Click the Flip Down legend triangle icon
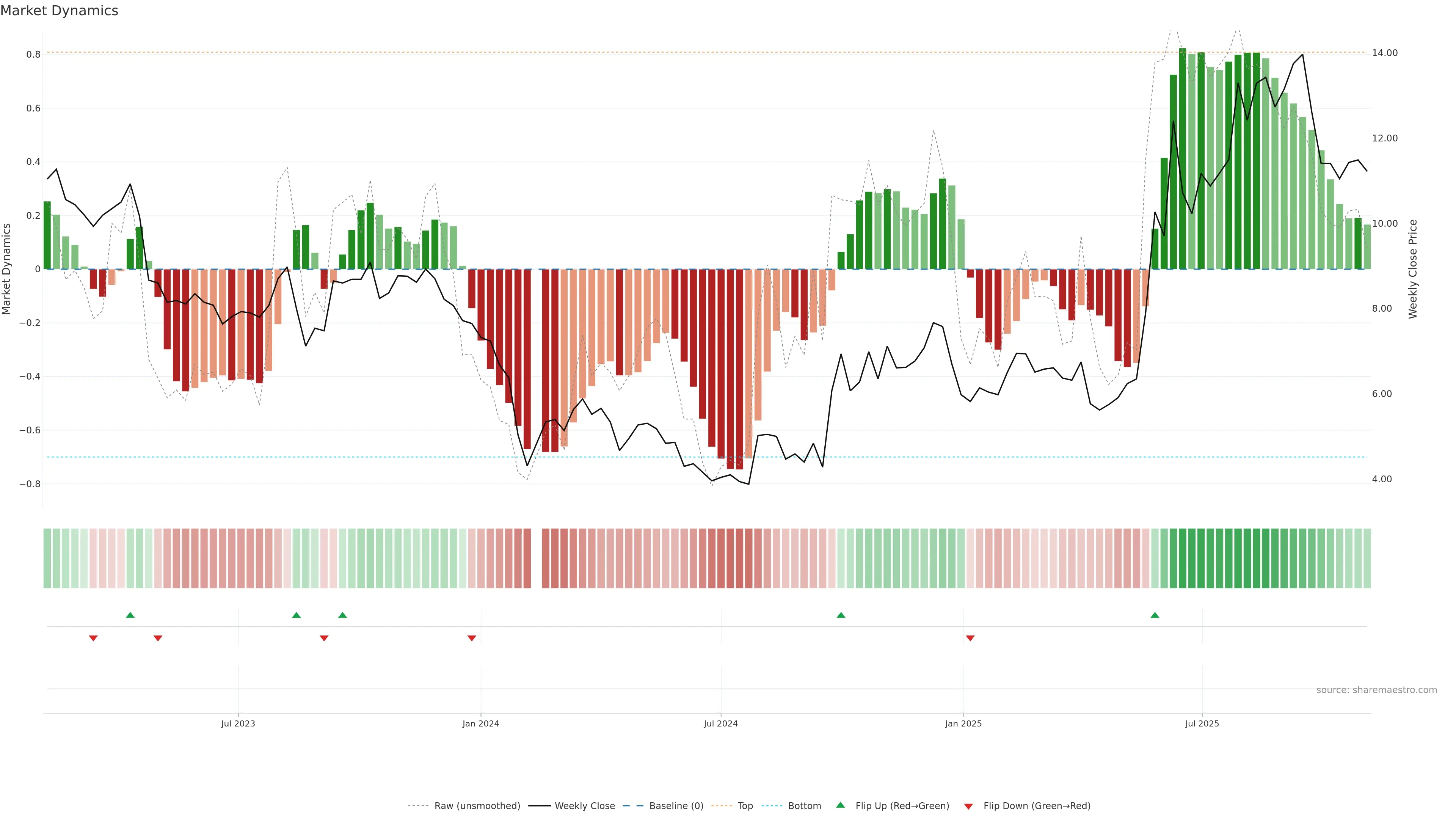 tap(968, 806)
